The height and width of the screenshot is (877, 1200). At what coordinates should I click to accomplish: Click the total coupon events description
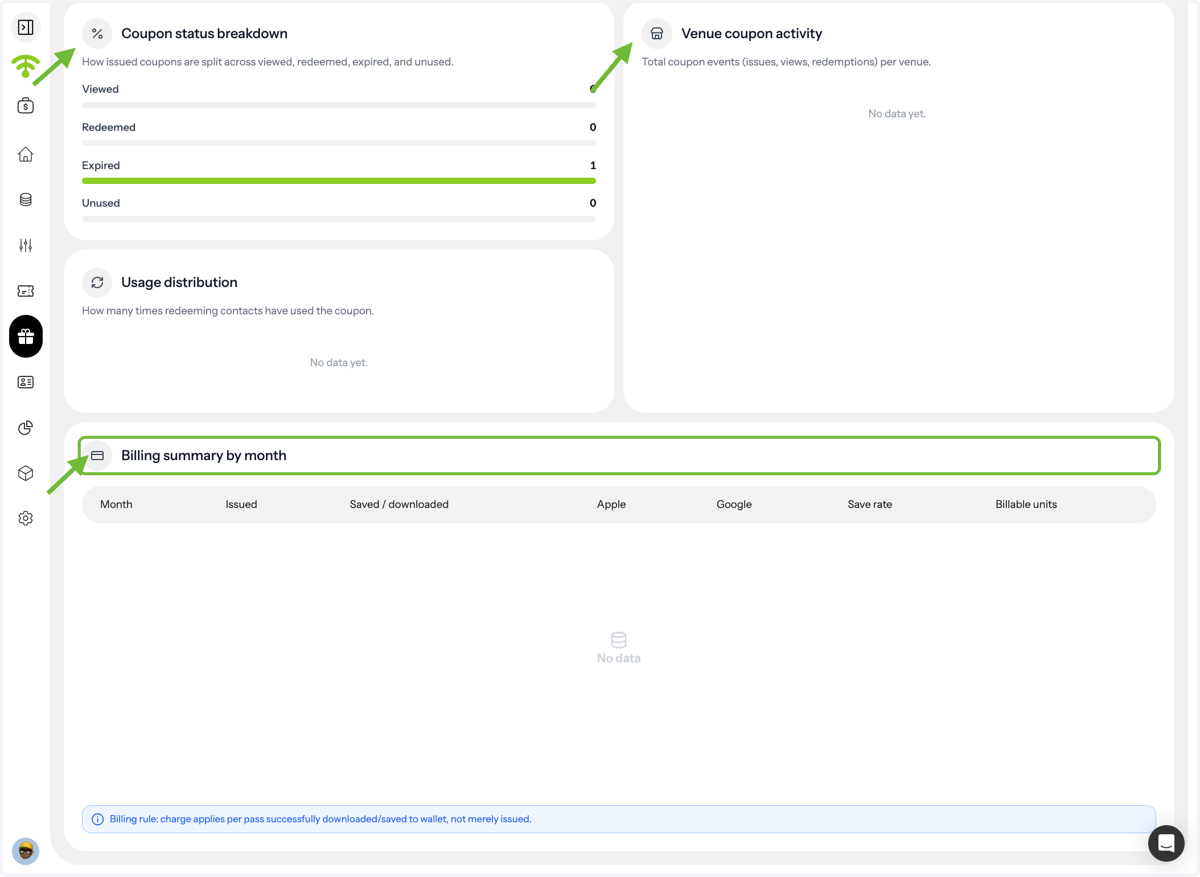click(786, 62)
